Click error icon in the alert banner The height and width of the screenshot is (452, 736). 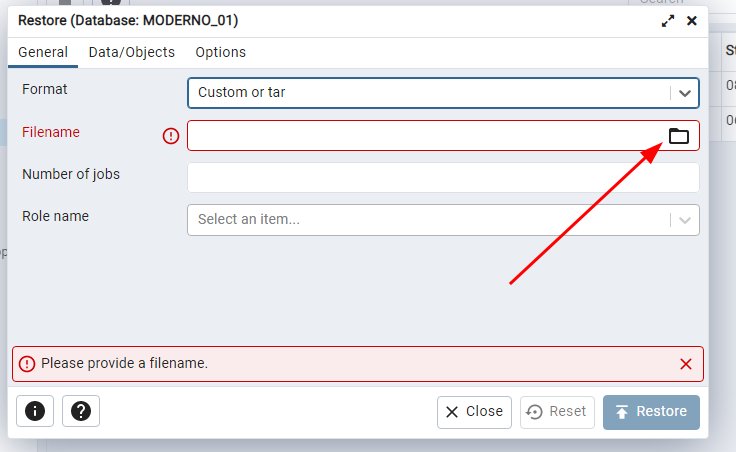pos(27,364)
